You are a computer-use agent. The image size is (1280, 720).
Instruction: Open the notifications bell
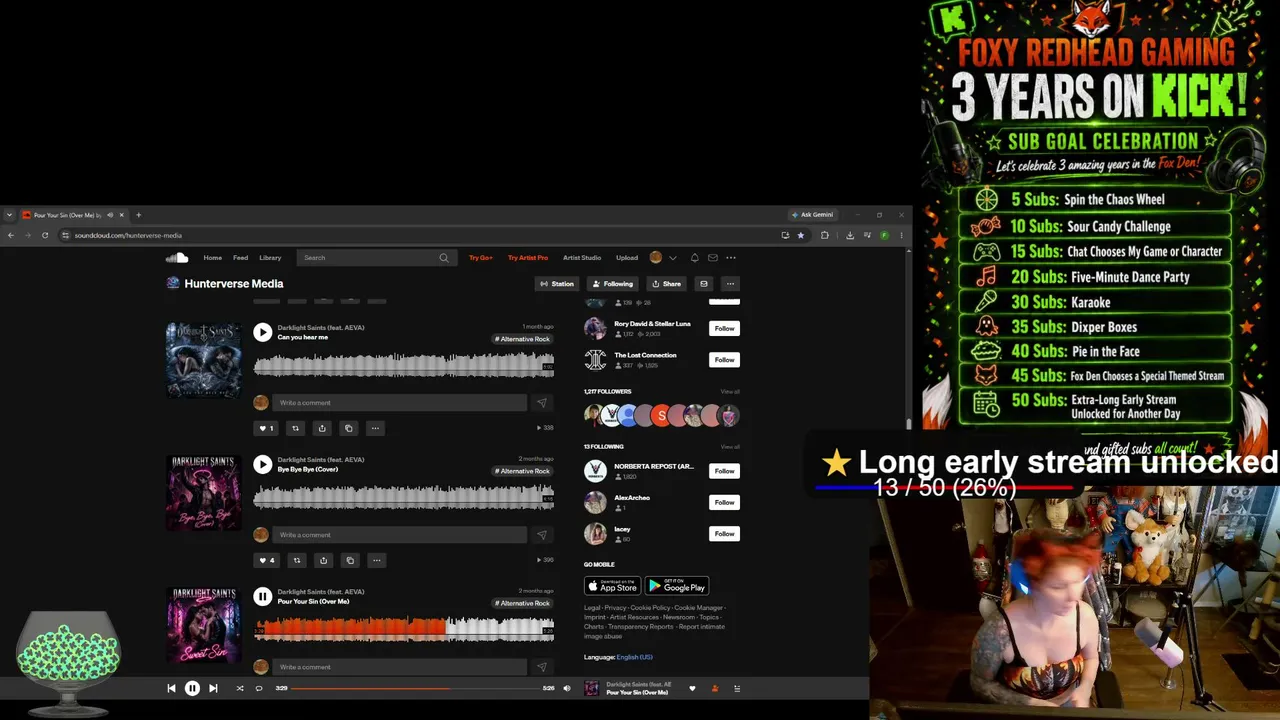click(695, 258)
